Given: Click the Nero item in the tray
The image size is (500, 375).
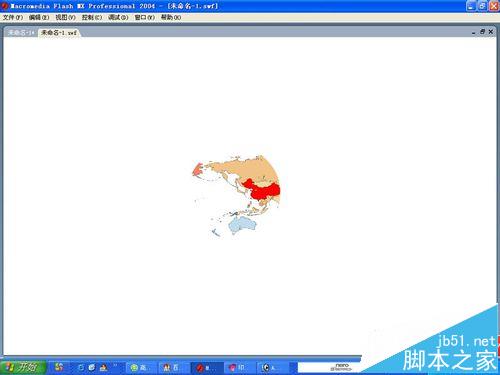Looking at the screenshot, I should [341, 367].
